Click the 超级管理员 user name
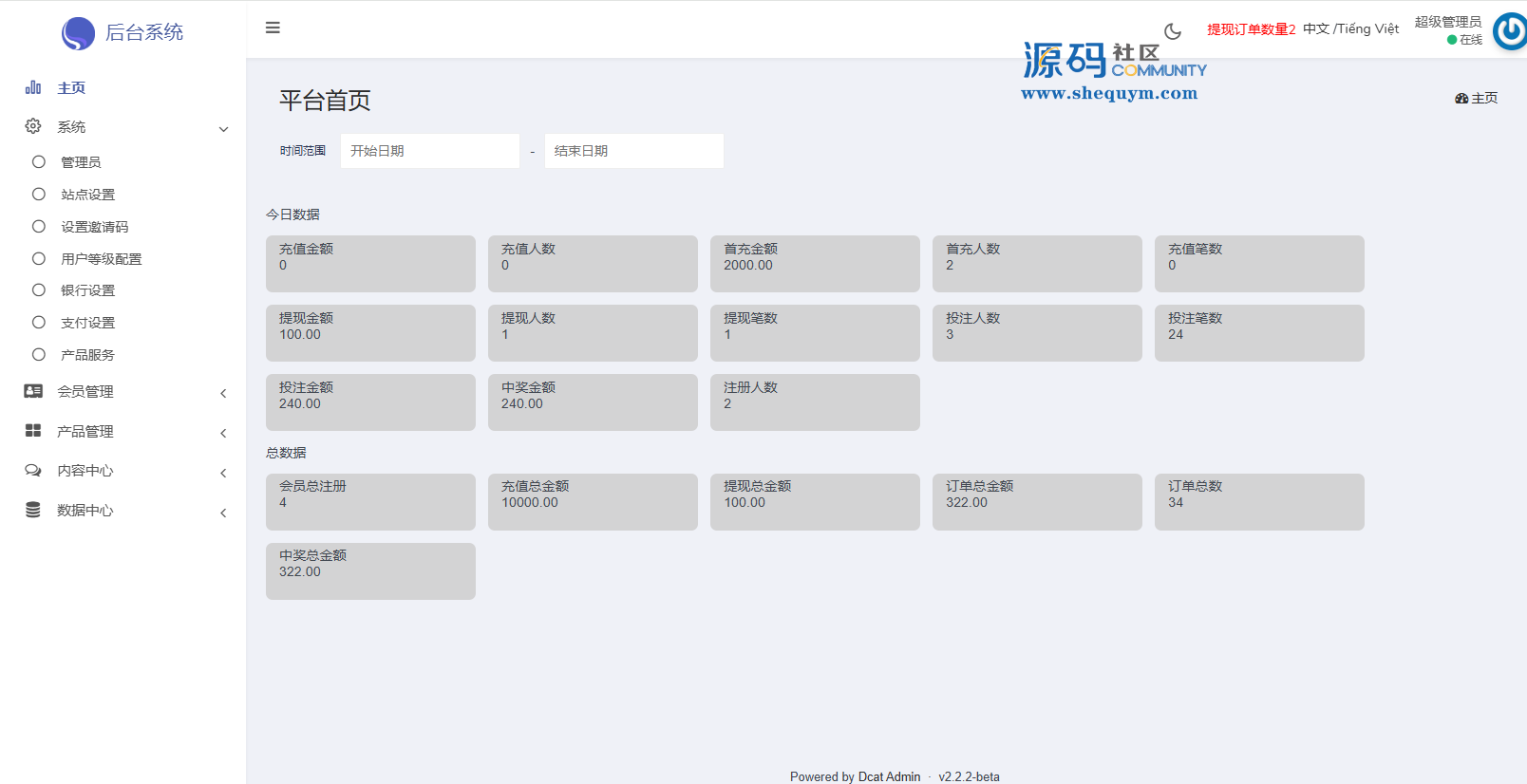1527x784 pixels. [x=1447, y=22]
